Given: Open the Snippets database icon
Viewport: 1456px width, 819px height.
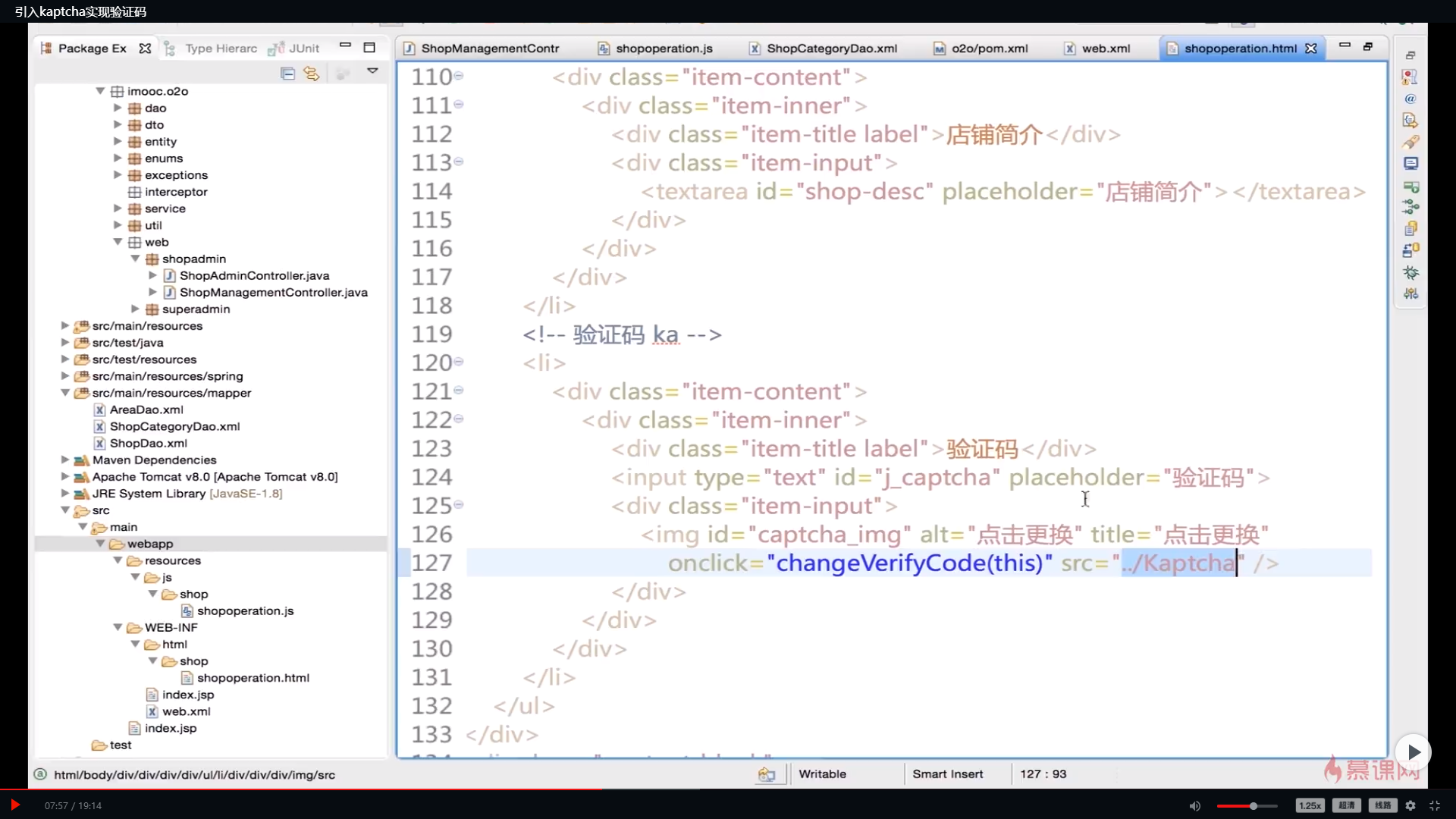Looking at the screenshot, I should click(x=1410, y=249).
